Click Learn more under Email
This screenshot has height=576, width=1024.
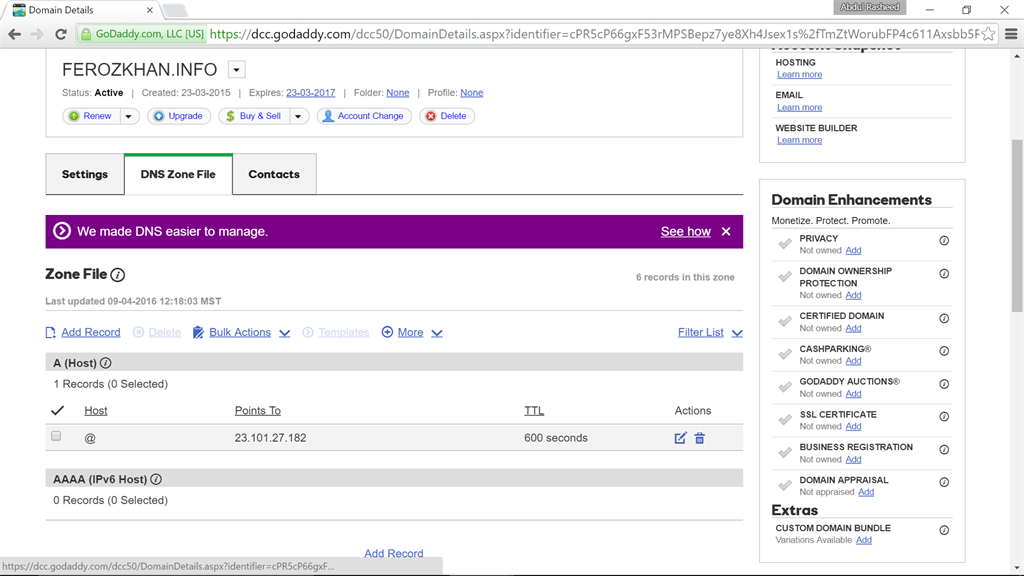[x=799, y=107]
